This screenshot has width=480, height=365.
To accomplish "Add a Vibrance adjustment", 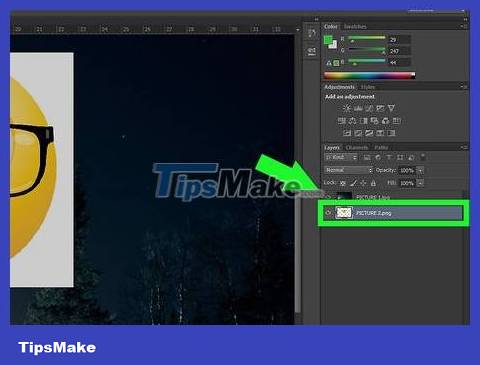I will (391, 108).
